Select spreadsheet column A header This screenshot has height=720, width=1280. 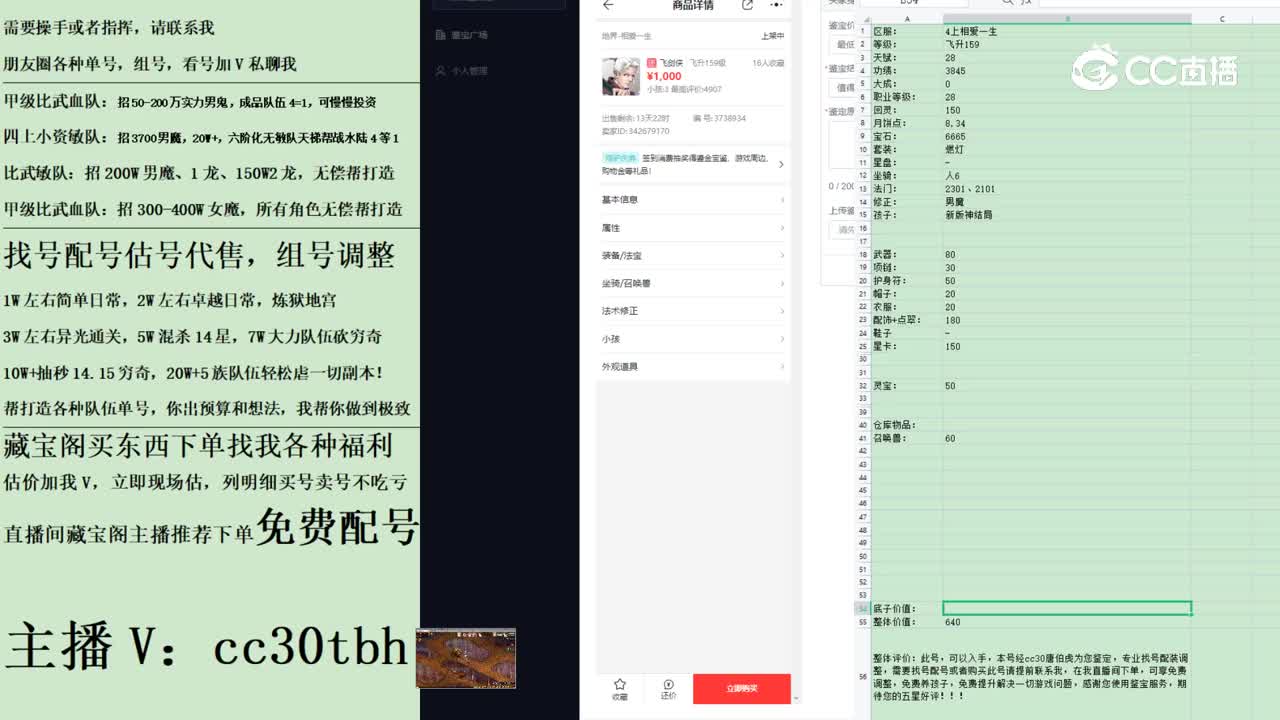[907, 19]
